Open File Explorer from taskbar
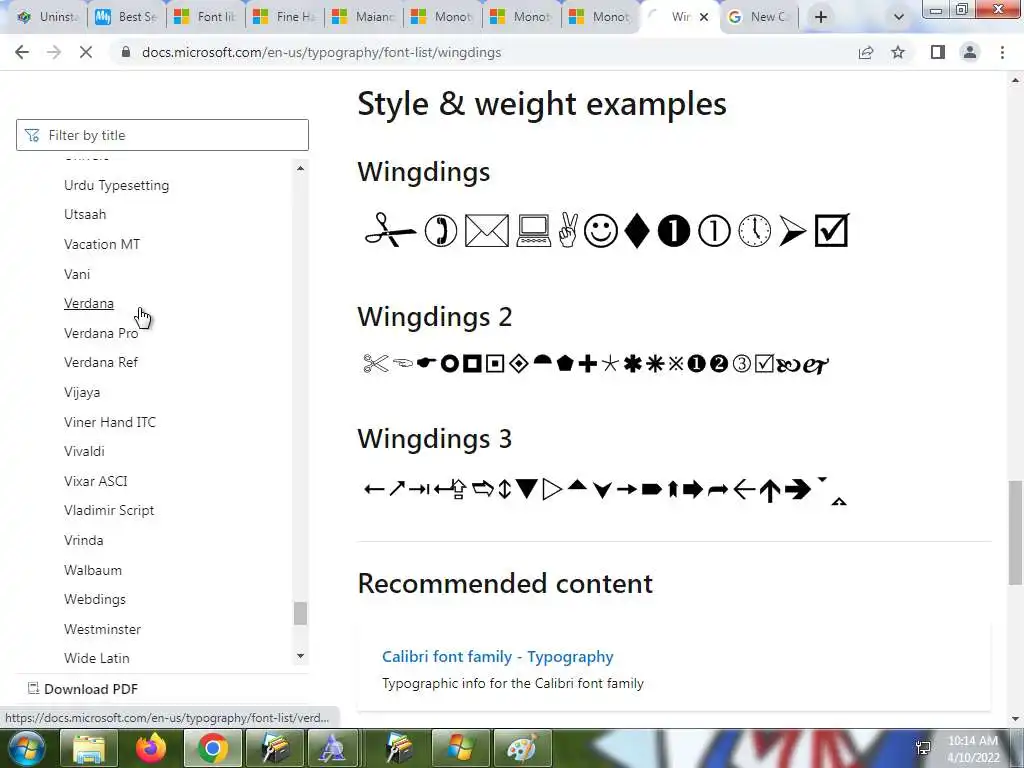The width and height of the screenshot is (1024, 768). [x=89, y=748]
